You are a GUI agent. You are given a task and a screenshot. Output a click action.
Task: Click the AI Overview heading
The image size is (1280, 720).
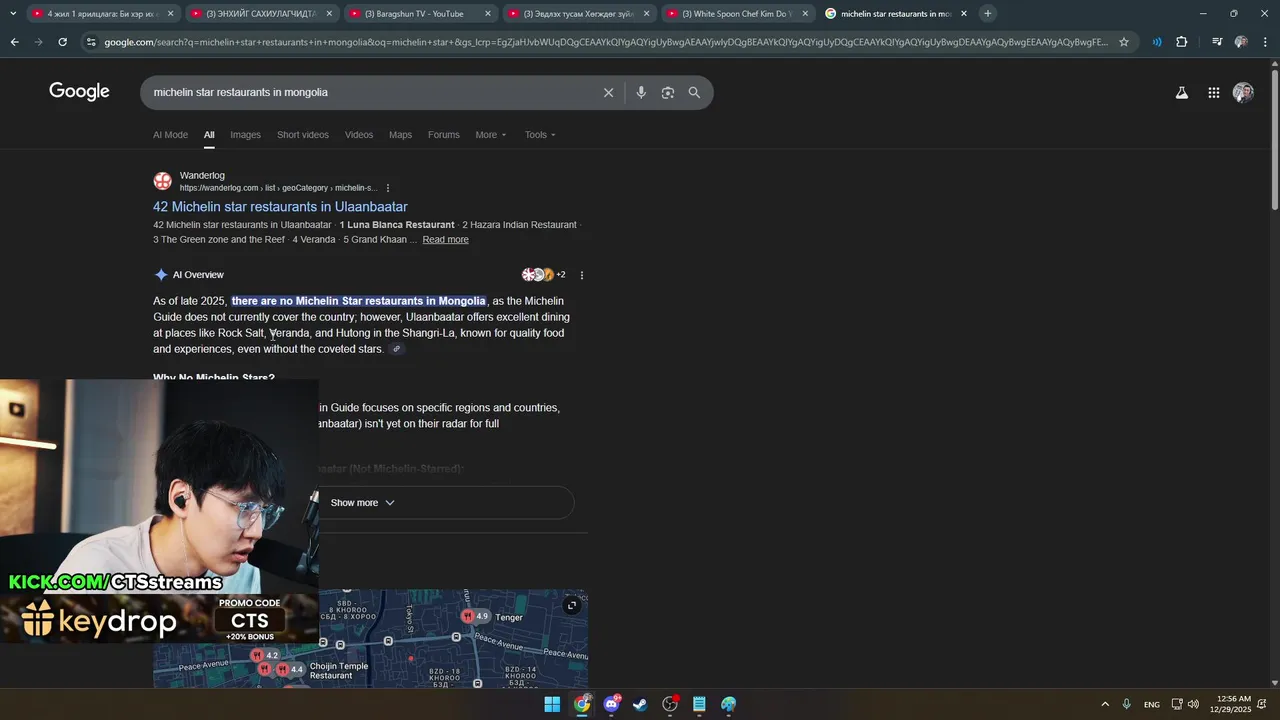(x=198, y=275)
